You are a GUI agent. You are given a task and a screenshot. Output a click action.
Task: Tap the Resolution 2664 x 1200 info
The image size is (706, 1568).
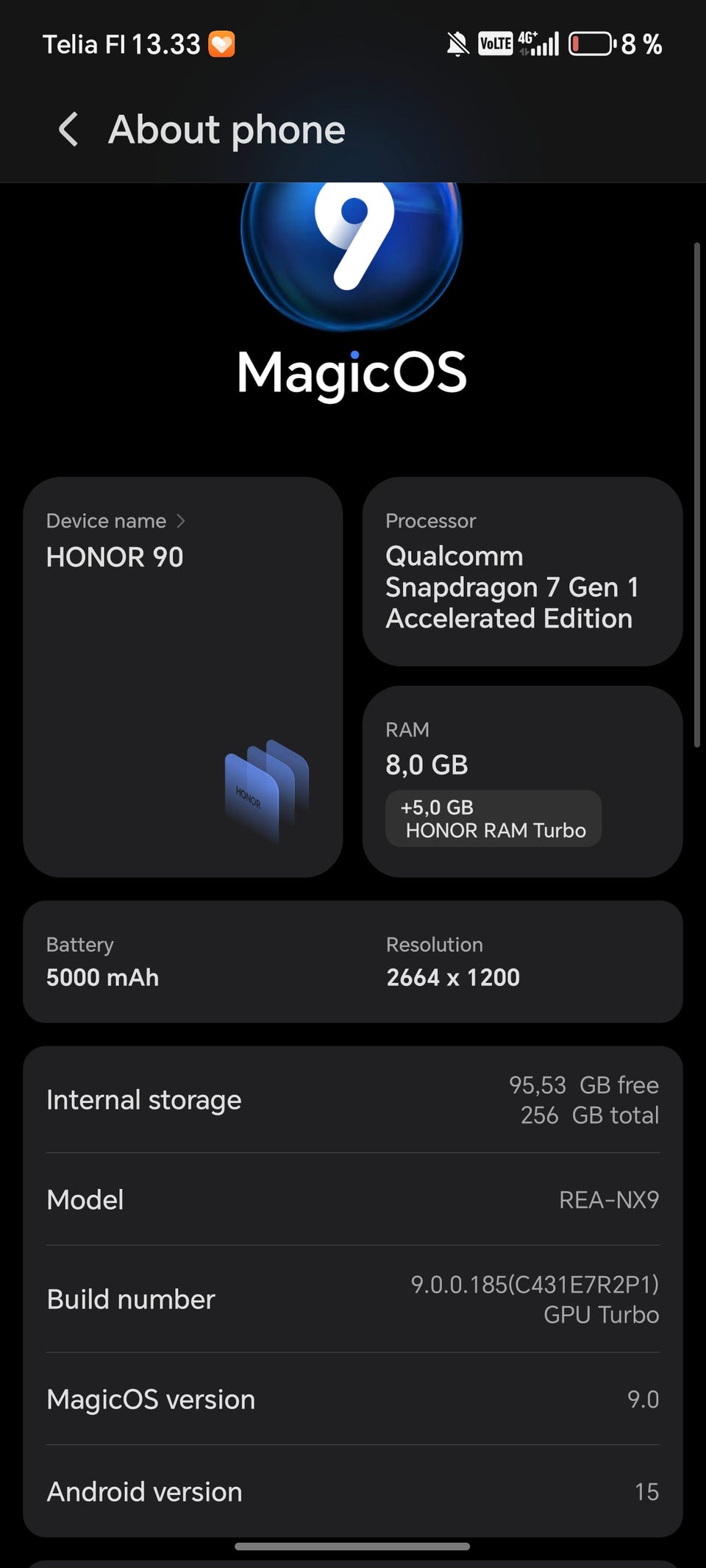tap(453, 962)
